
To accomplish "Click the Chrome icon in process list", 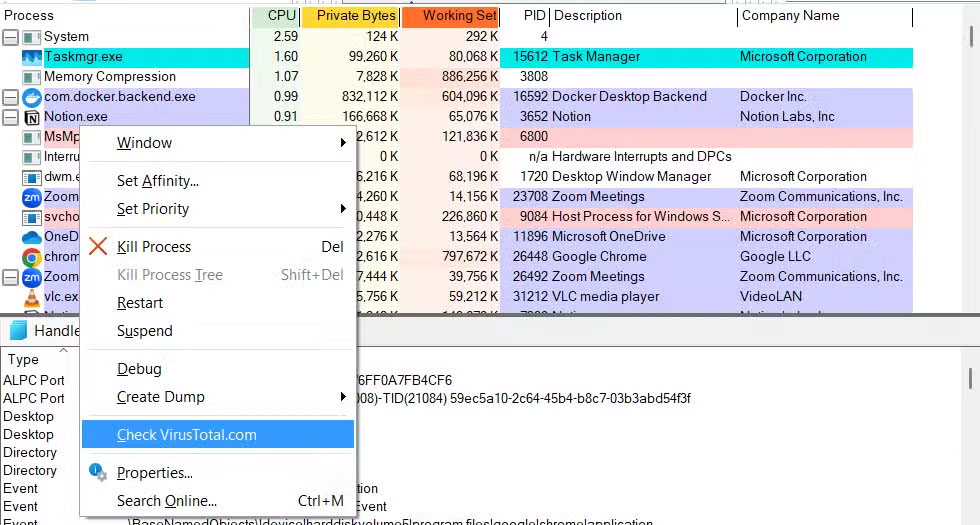I will click(31, 257).
